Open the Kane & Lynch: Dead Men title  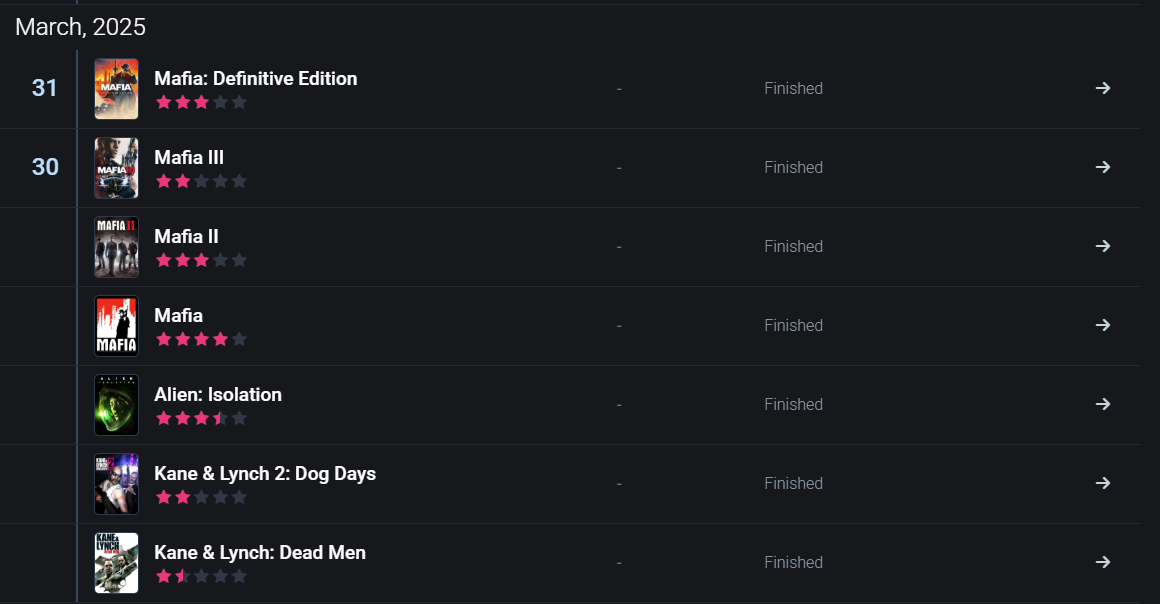[x=260, y=552]
